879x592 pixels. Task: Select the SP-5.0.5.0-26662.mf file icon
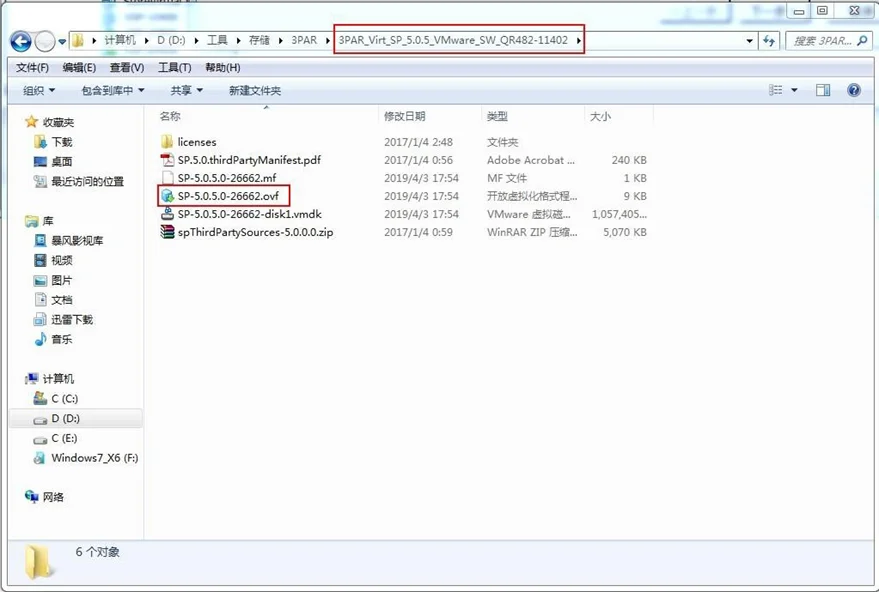pos(167,178)
